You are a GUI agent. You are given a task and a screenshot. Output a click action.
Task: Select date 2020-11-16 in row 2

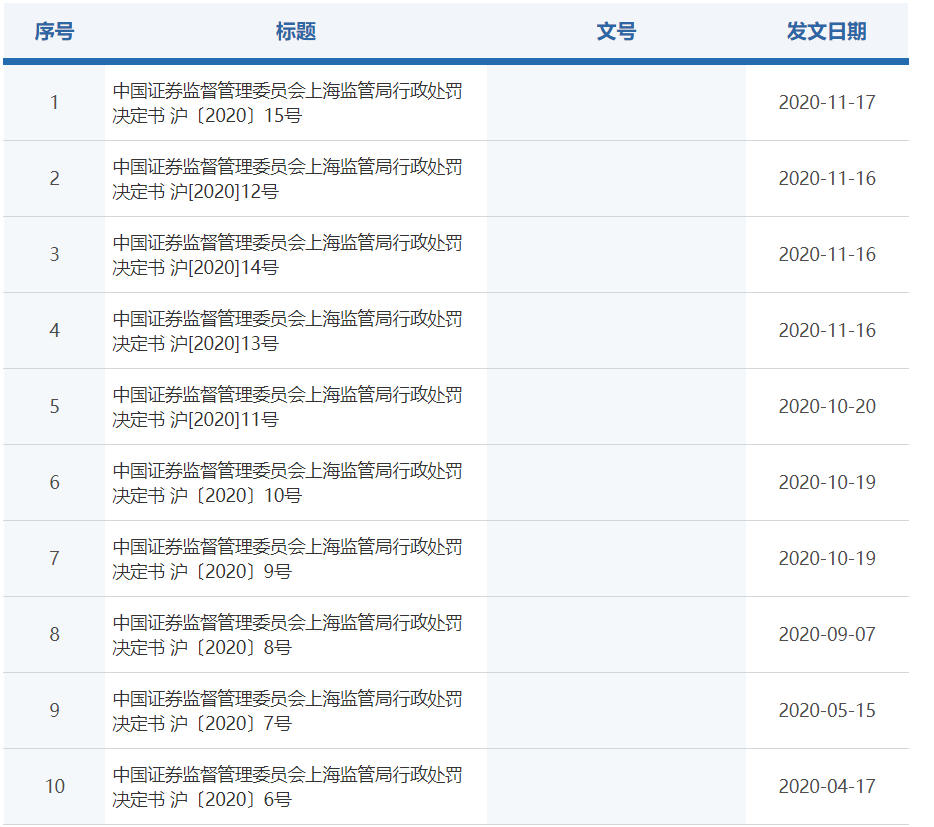tap(827, 178)
